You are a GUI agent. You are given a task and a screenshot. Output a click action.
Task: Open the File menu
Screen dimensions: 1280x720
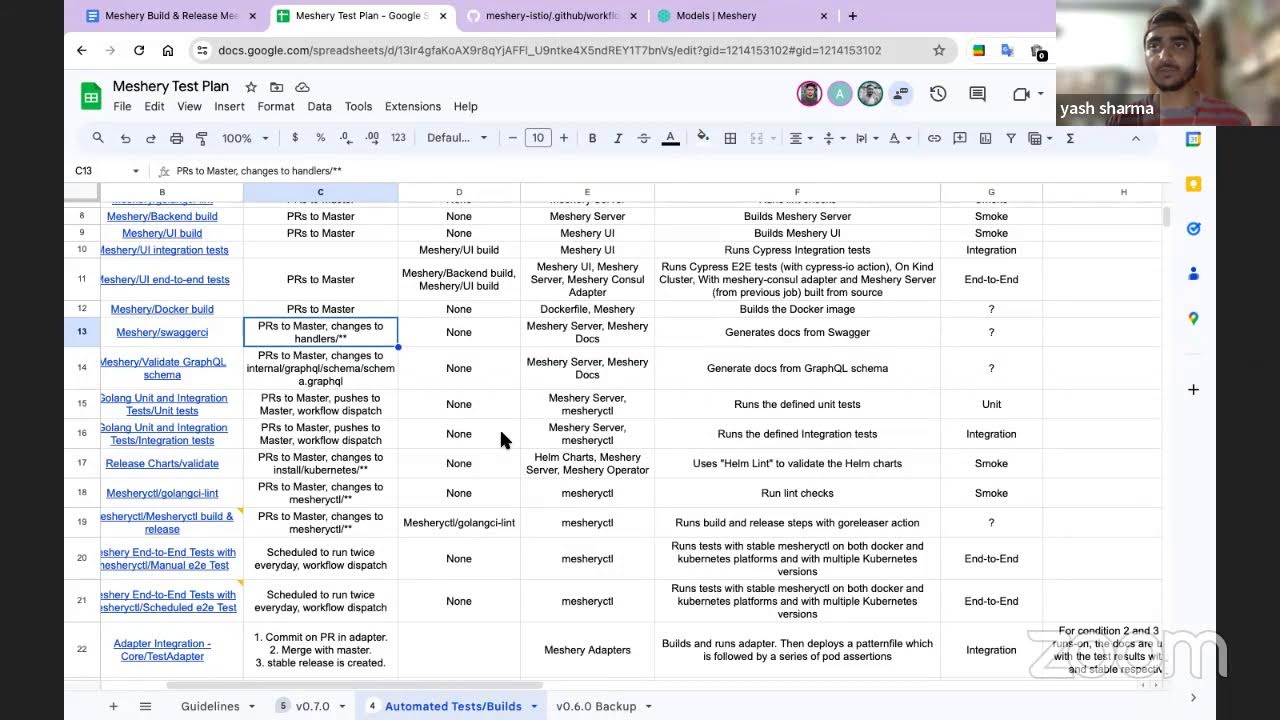coord(122,106)
